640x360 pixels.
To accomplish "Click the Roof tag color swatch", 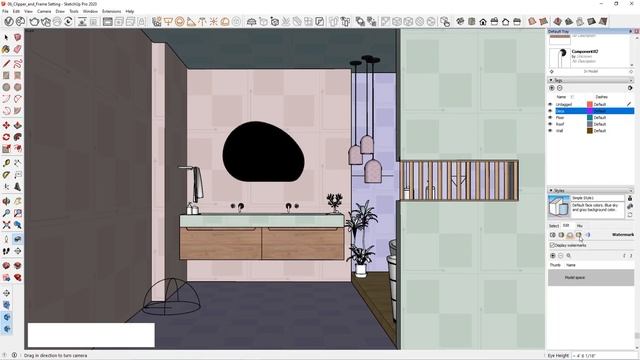I will coord(590,124).
